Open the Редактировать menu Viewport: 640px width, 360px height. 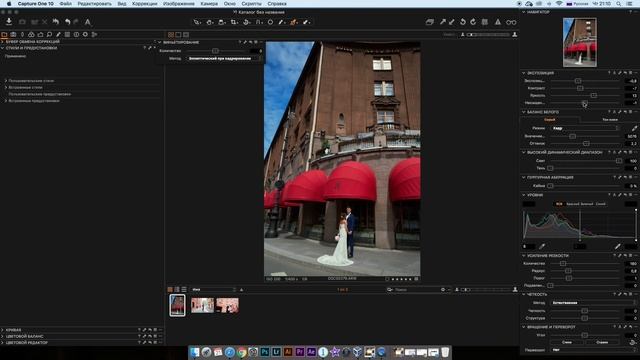(94, 4)
